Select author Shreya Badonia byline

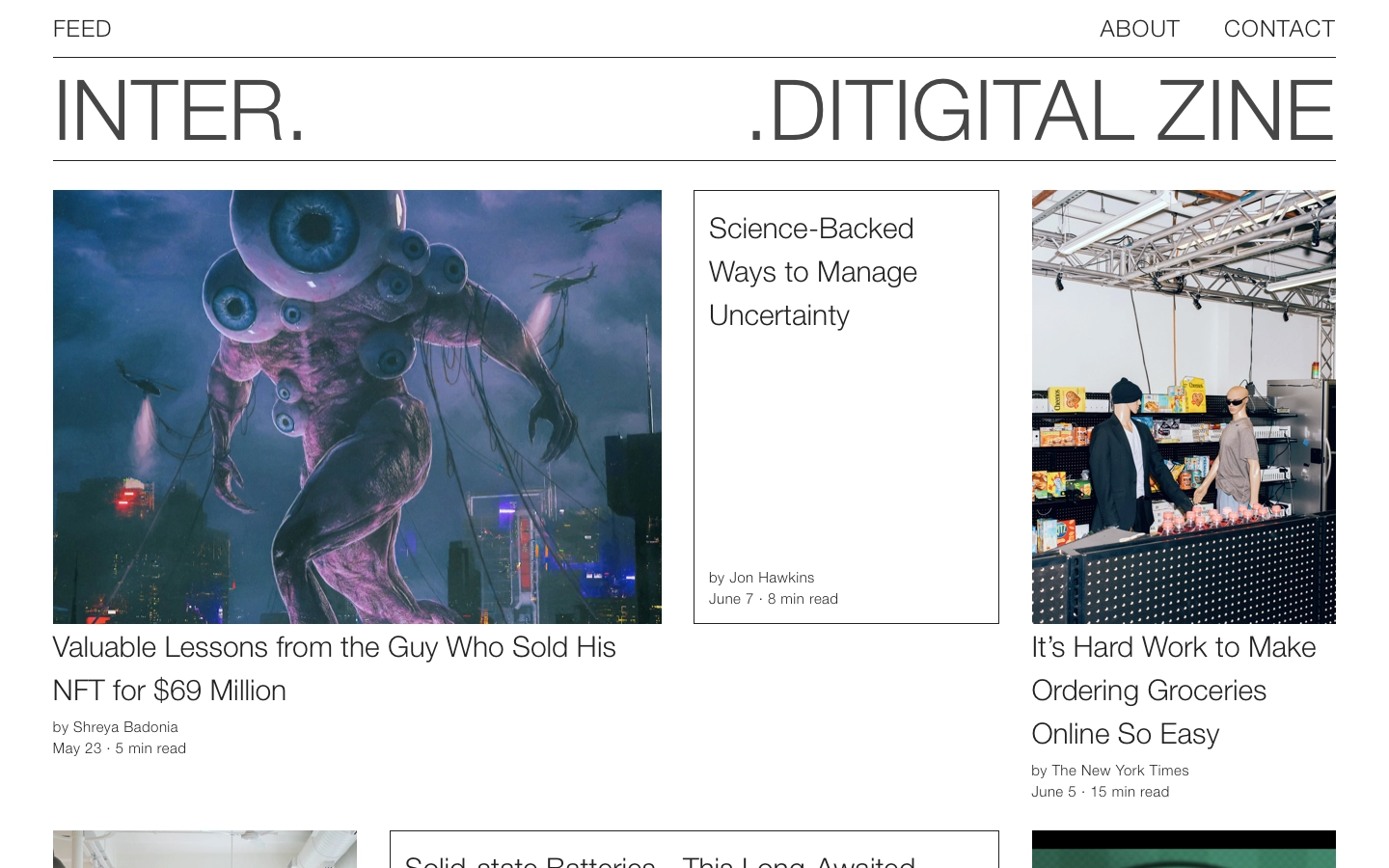116,727
